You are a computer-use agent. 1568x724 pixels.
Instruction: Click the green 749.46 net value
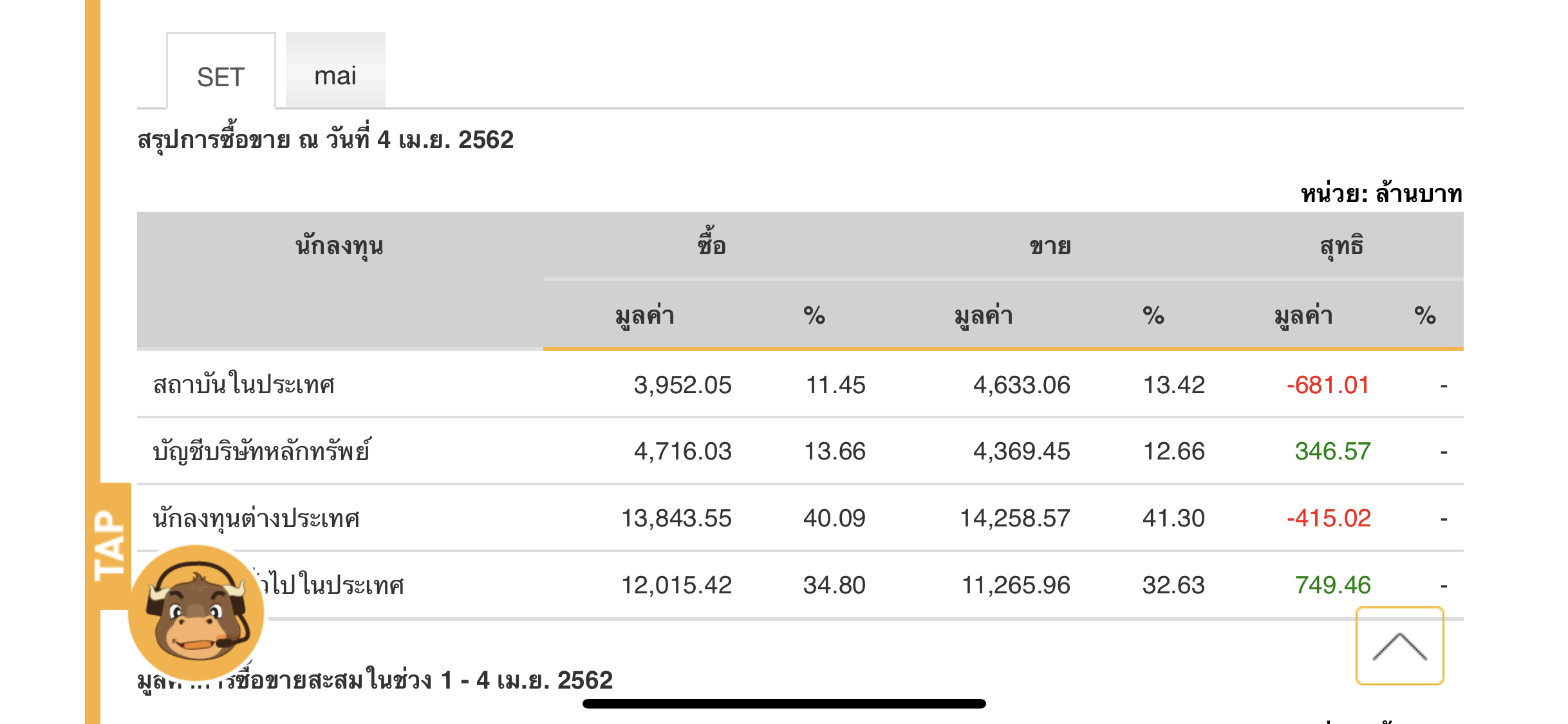[1332, 585]
